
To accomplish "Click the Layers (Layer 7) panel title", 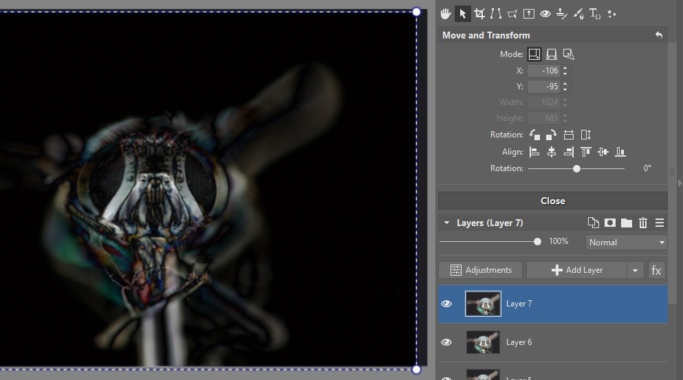I will click(490, 223).
